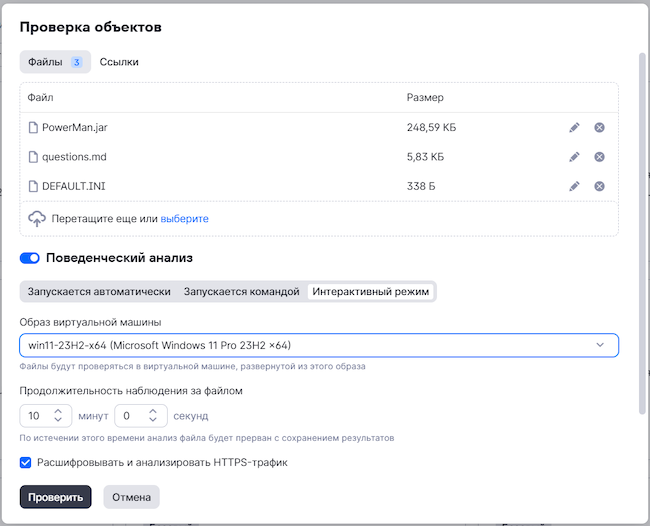This screenshot has width=650, height=526.
Task: Click the edit pencil for questions.md
Action: pos(574,157)
